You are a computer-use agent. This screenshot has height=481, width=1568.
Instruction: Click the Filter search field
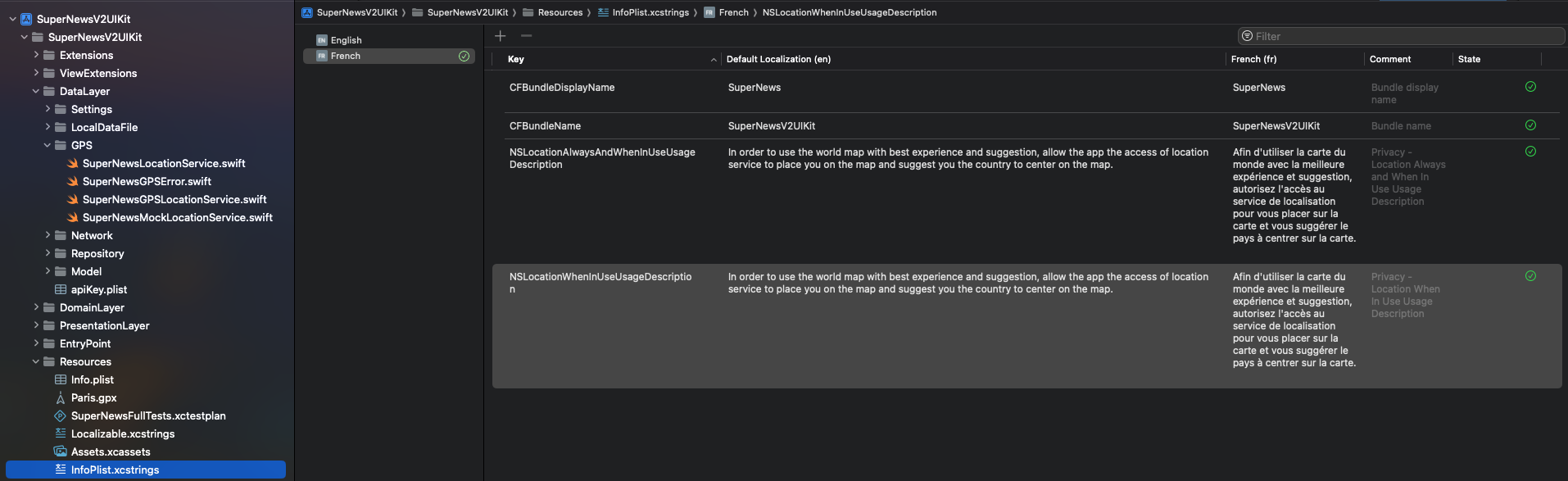tap(1401, 36)
